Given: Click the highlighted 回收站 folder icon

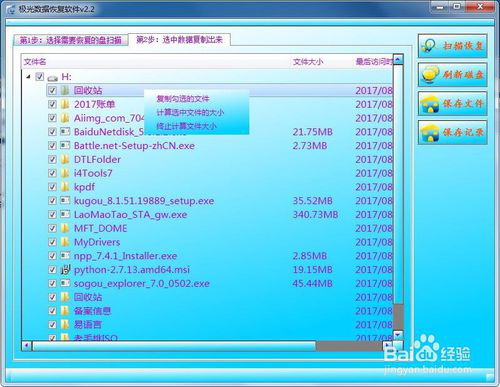Looking at the screenshot, I should coord(65,90).
